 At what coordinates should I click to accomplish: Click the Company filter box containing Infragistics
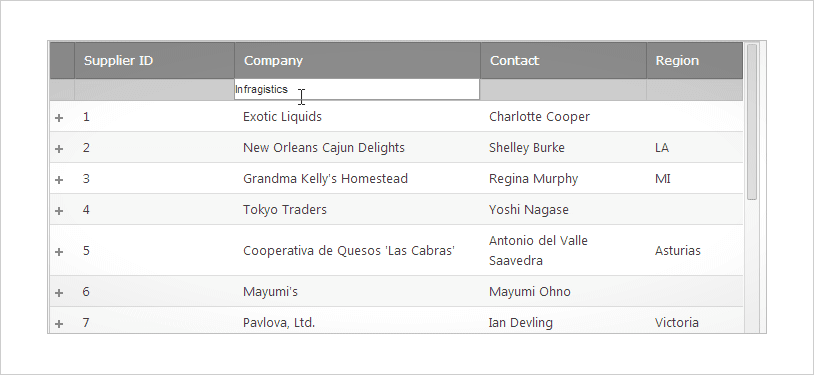pos(357,89)
